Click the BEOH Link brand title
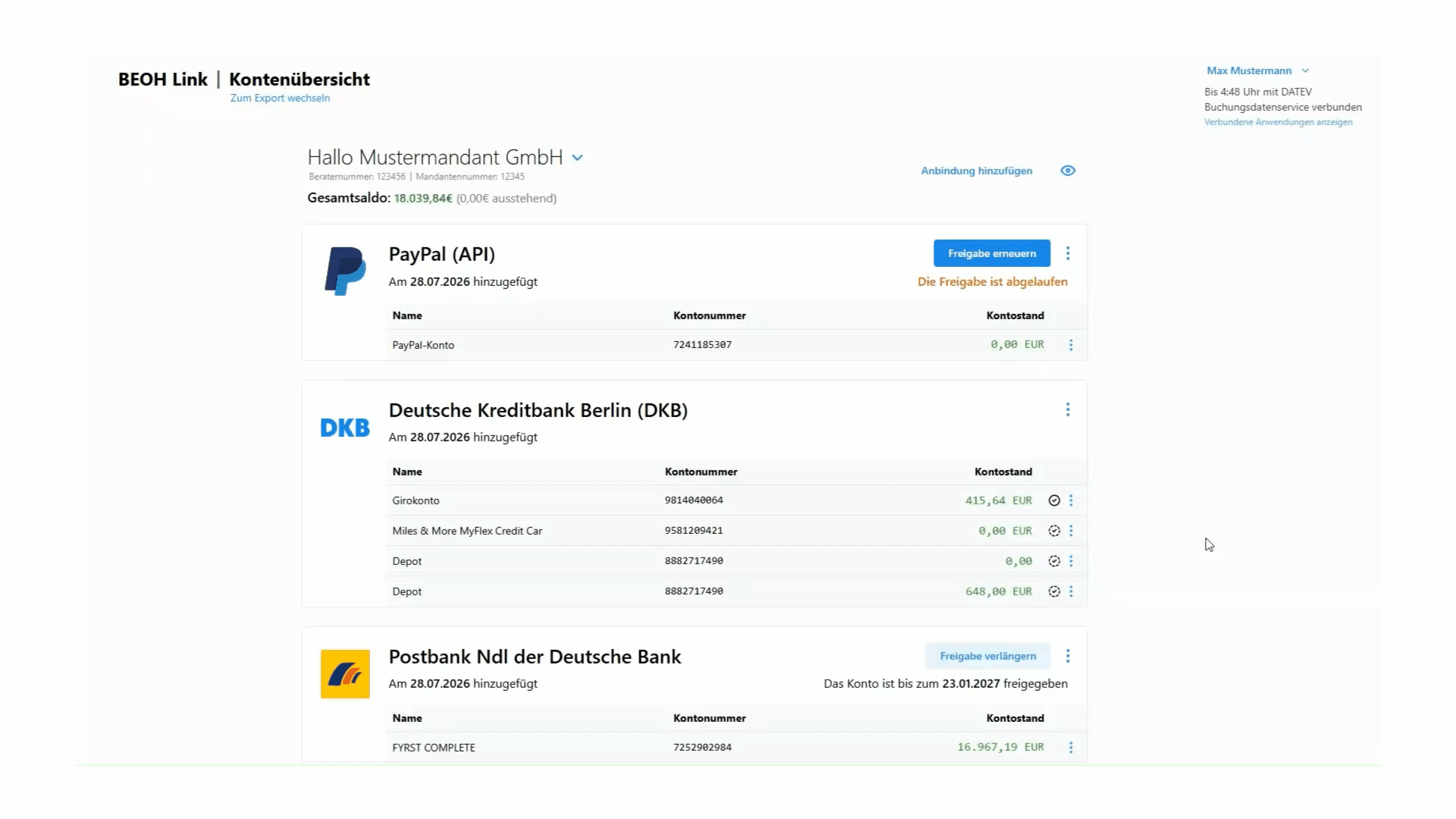Viewport: 1456px width, 819px height. pos(162,80)
